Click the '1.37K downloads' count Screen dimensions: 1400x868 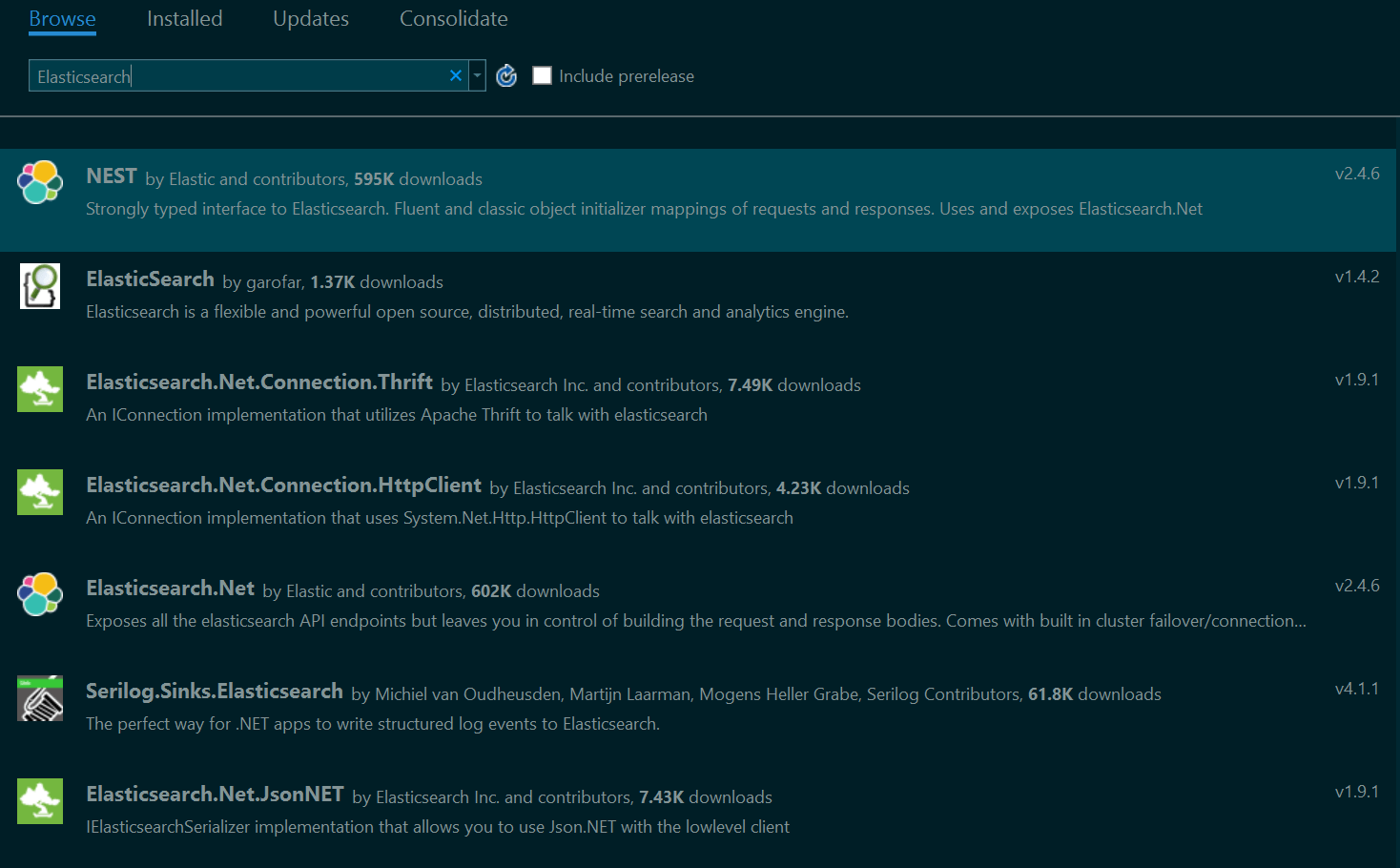tap(377, 282)
